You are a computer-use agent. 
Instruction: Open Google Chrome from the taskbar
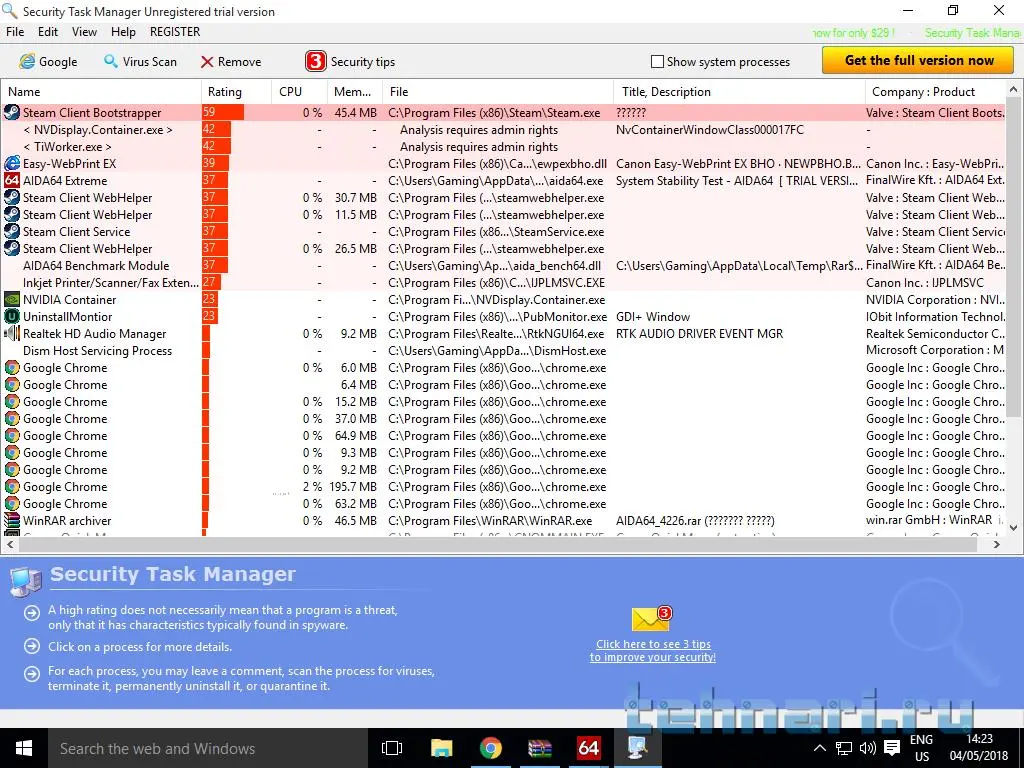tap(490, 748)
